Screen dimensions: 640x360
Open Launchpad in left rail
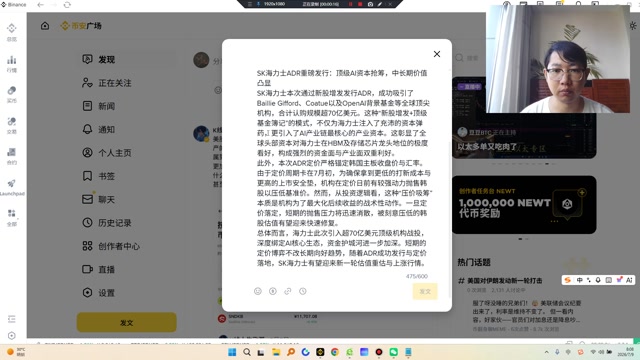tap(11, 187)
